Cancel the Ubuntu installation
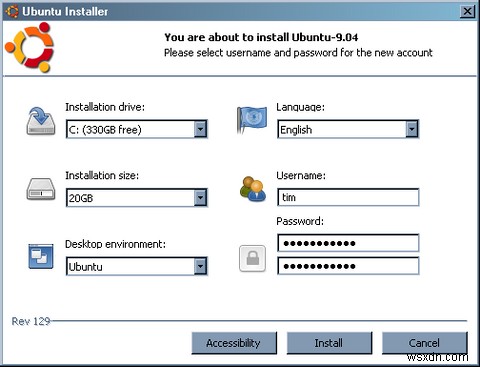Viewport: 480px width, 367px height. (x=425, y=343)
